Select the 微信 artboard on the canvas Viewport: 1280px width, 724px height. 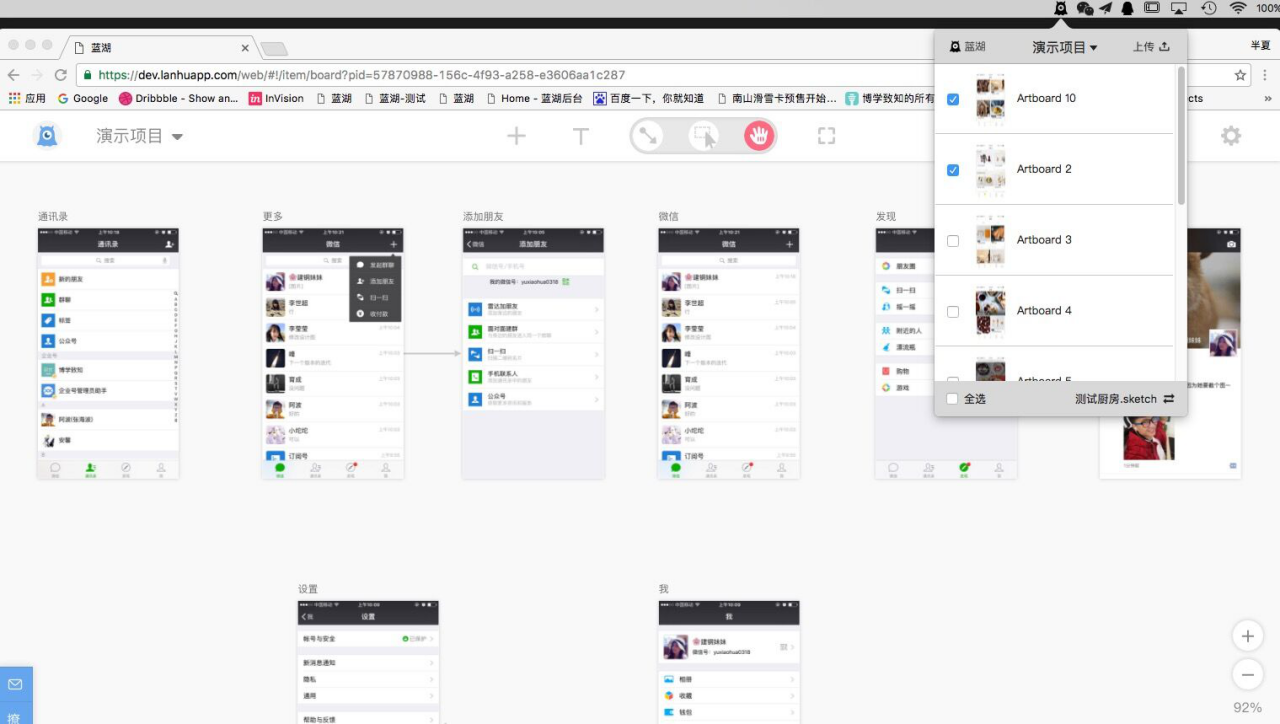pyautogui.click(x=729, y=353)
